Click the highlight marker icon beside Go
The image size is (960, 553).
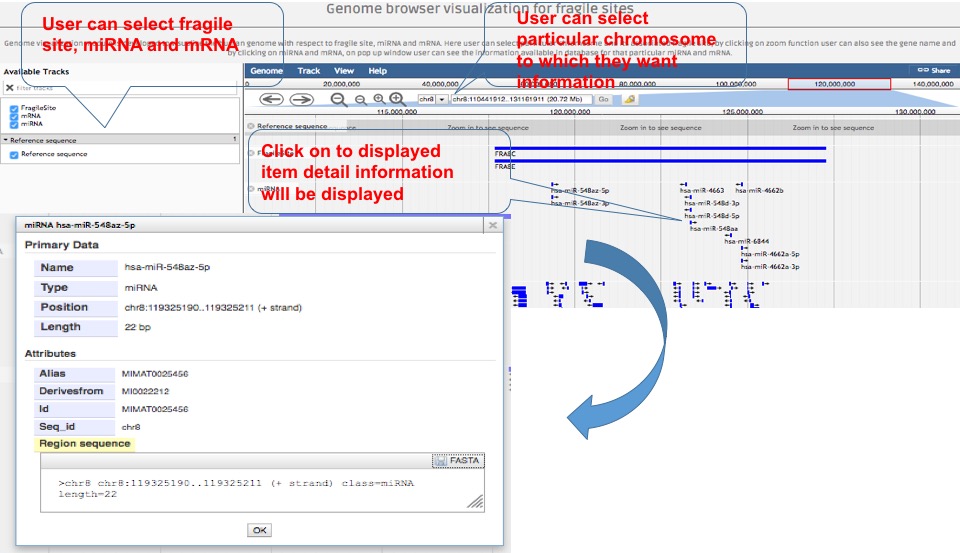coord(629,99)
